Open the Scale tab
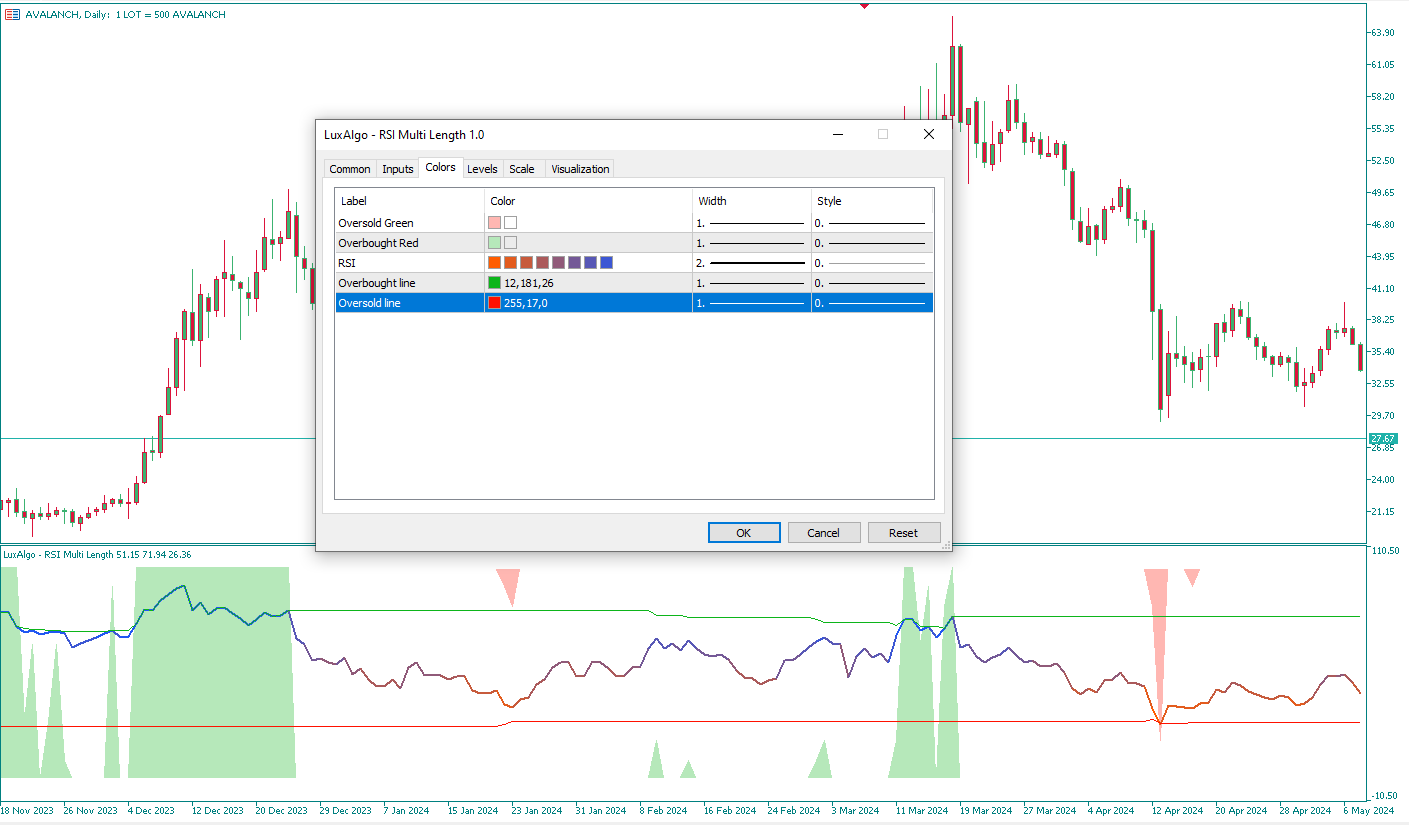The height and width of the screenshot is (825, 1409). coord(521,169)
